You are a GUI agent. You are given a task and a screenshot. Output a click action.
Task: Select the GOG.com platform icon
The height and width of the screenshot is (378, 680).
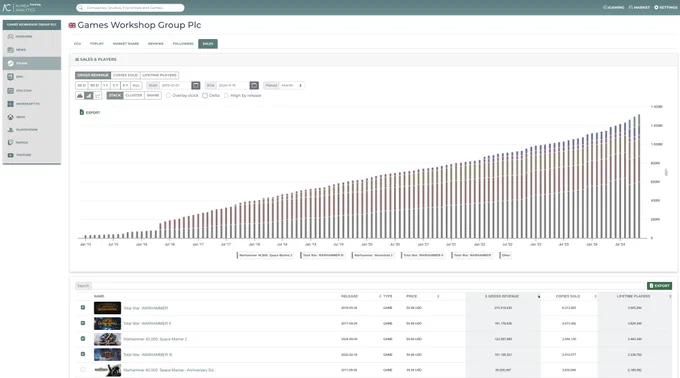[10, 91]
